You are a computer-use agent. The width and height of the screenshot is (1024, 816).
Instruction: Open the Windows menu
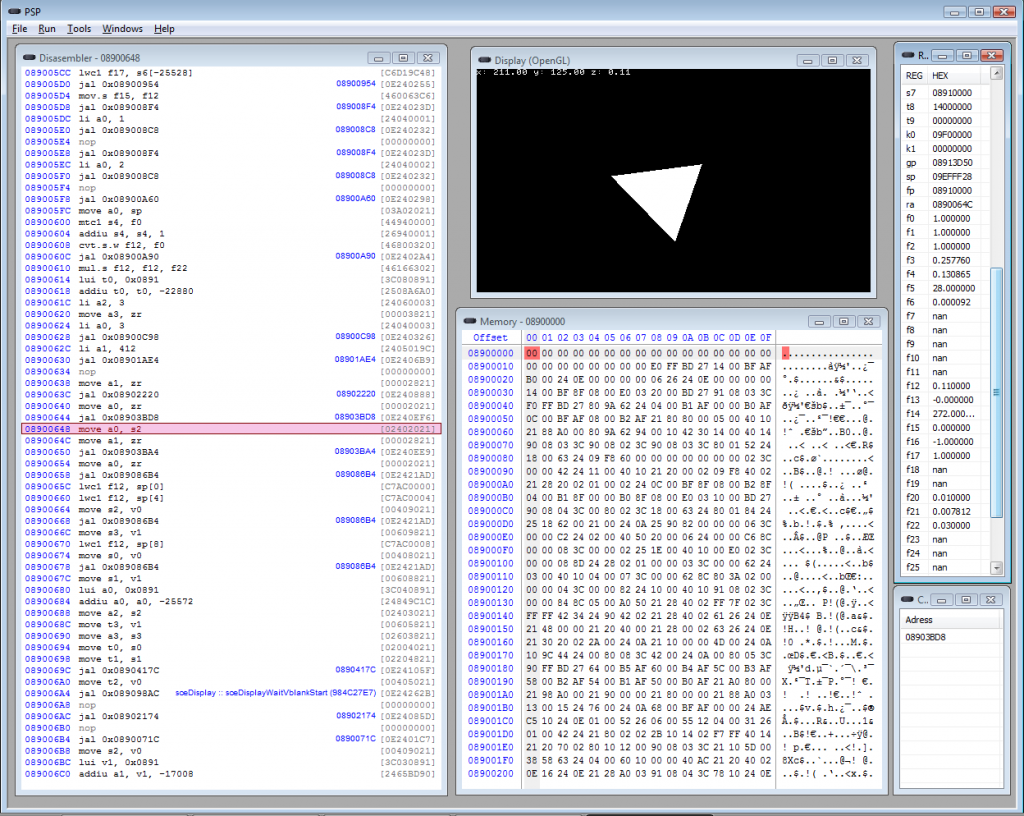coord(122,29)
